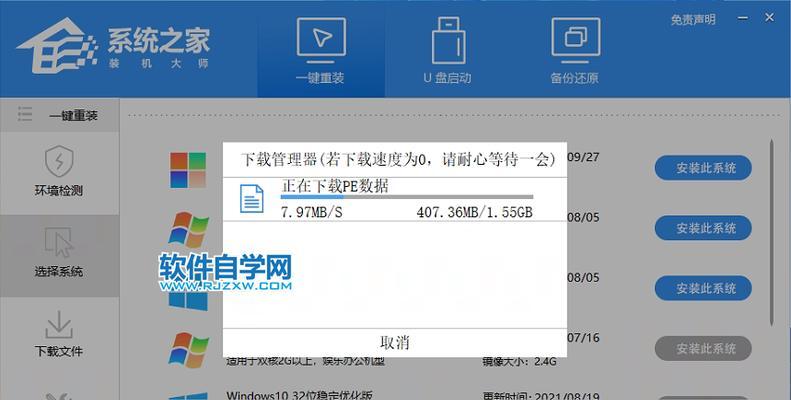The image size is (791, 400).
Task: Click the 正在下载PE数据 label
Action: (335, 186)
